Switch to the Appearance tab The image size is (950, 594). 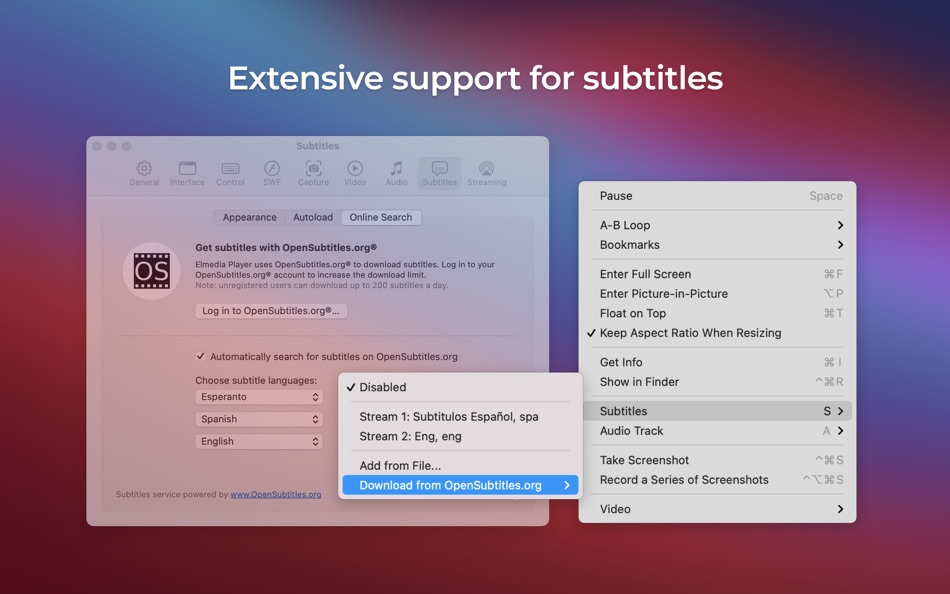248,217
